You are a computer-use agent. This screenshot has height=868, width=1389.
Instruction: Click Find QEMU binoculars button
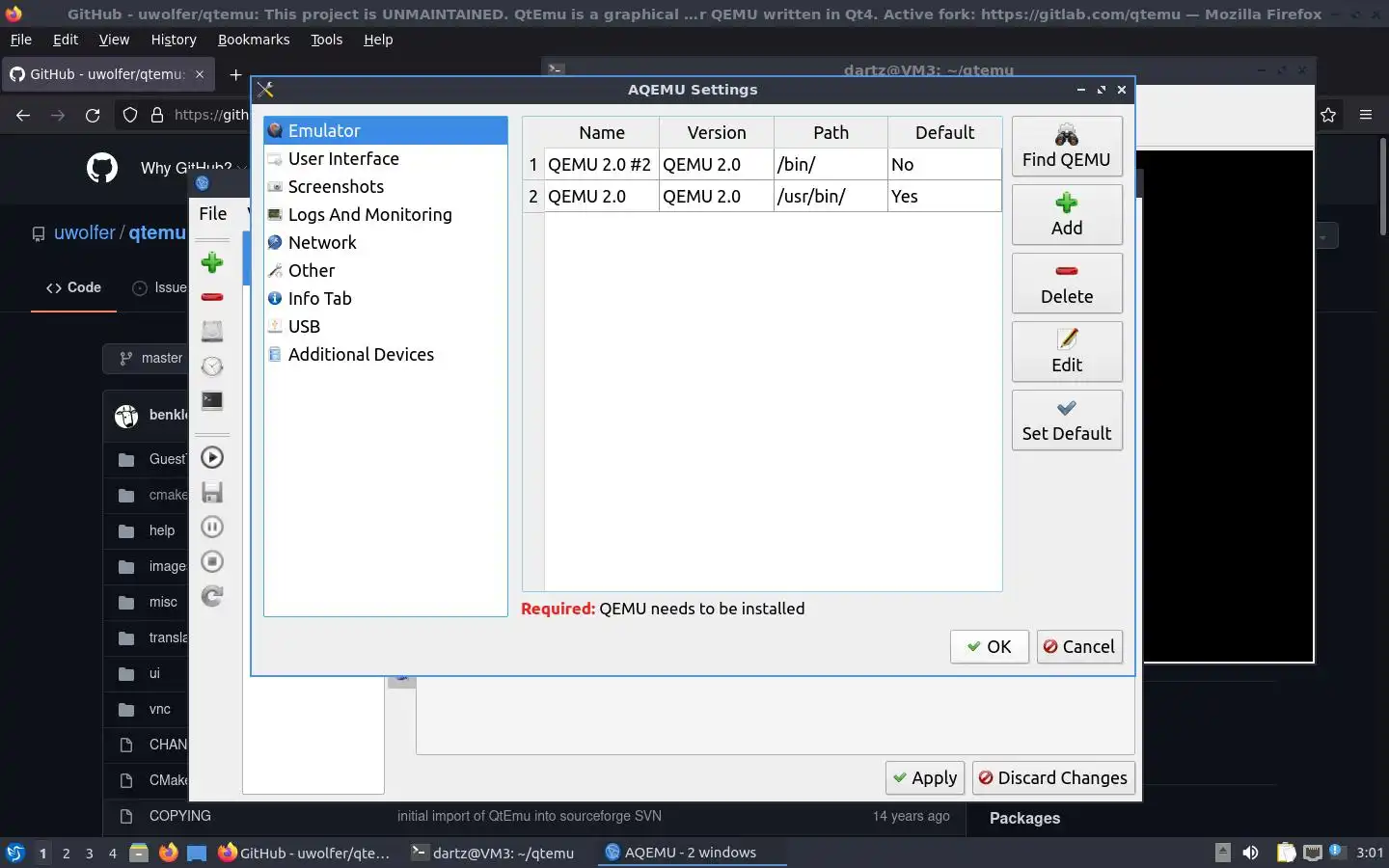pyautogui.click(x=1067, y=147)
